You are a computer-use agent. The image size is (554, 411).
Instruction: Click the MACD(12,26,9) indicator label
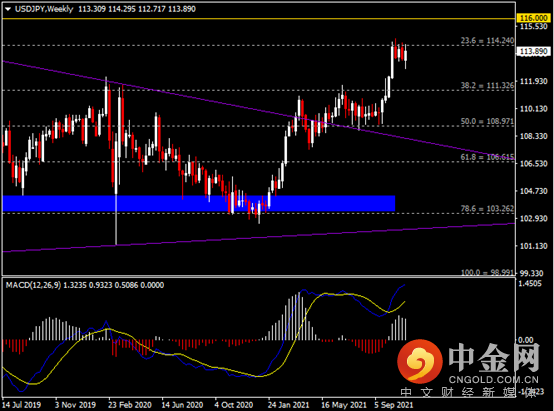click(x=33, y=285)
